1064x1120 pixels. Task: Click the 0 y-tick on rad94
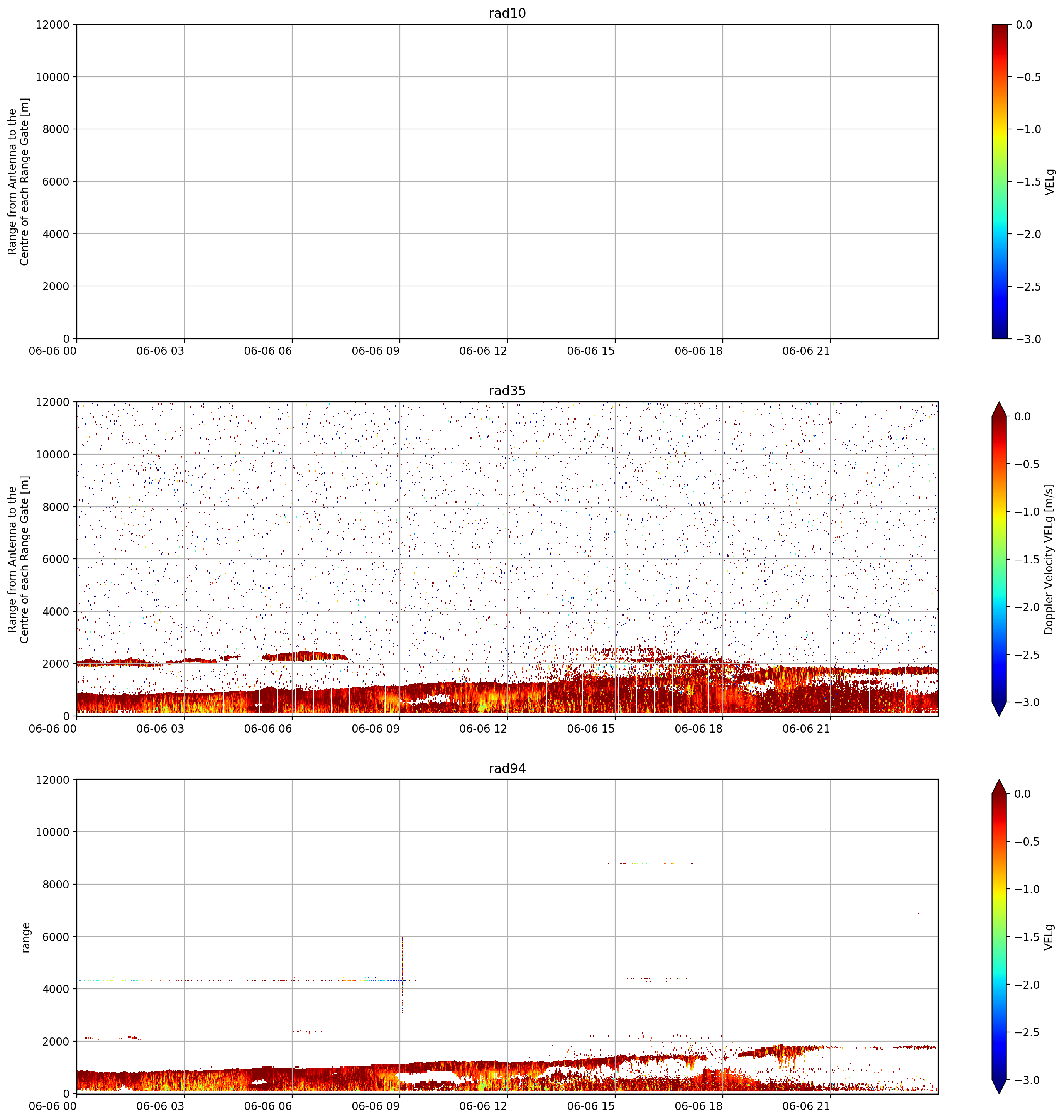click(66, 1094)
